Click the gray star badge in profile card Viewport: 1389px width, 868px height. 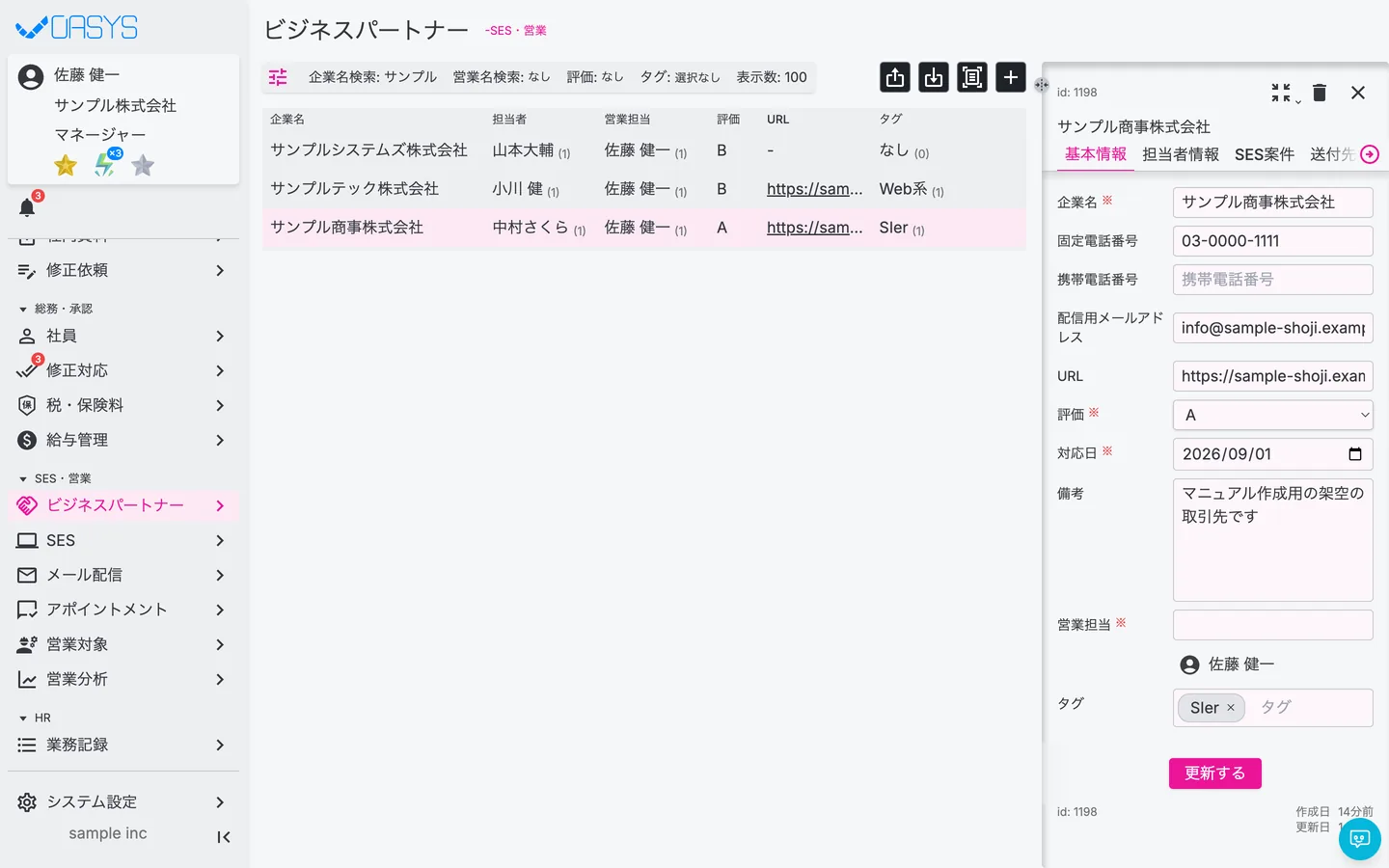pos(143,166)
